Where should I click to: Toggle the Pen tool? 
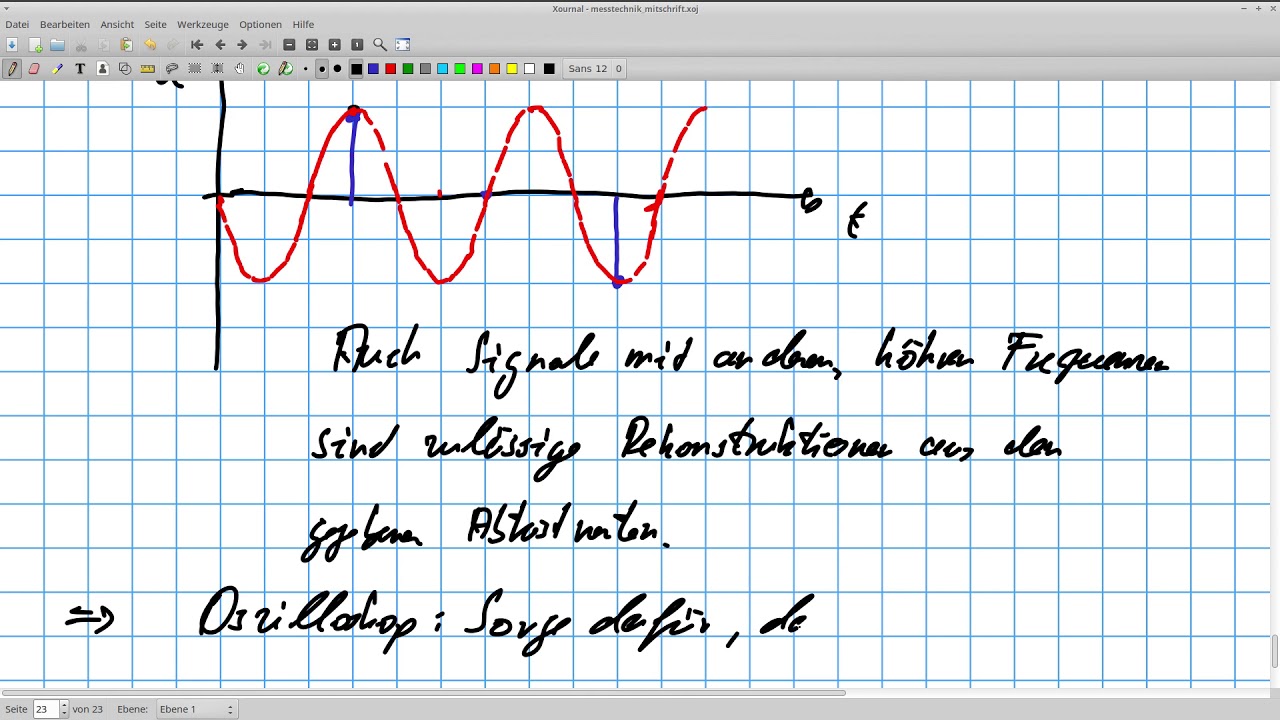pyautogui.click(x=12, y=69)
